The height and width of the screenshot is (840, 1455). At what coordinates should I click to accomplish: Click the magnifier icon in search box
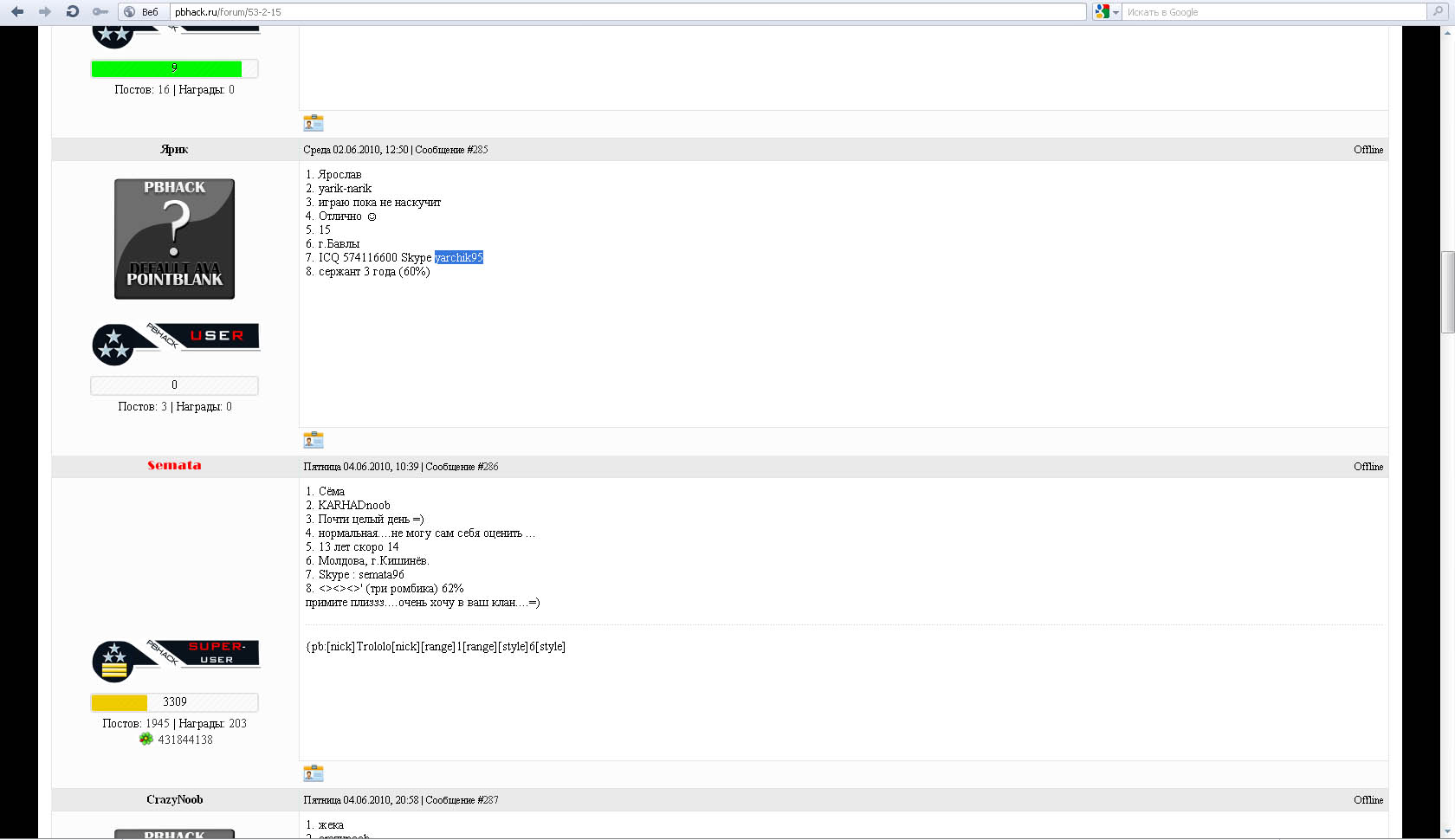coord(1439,11)
